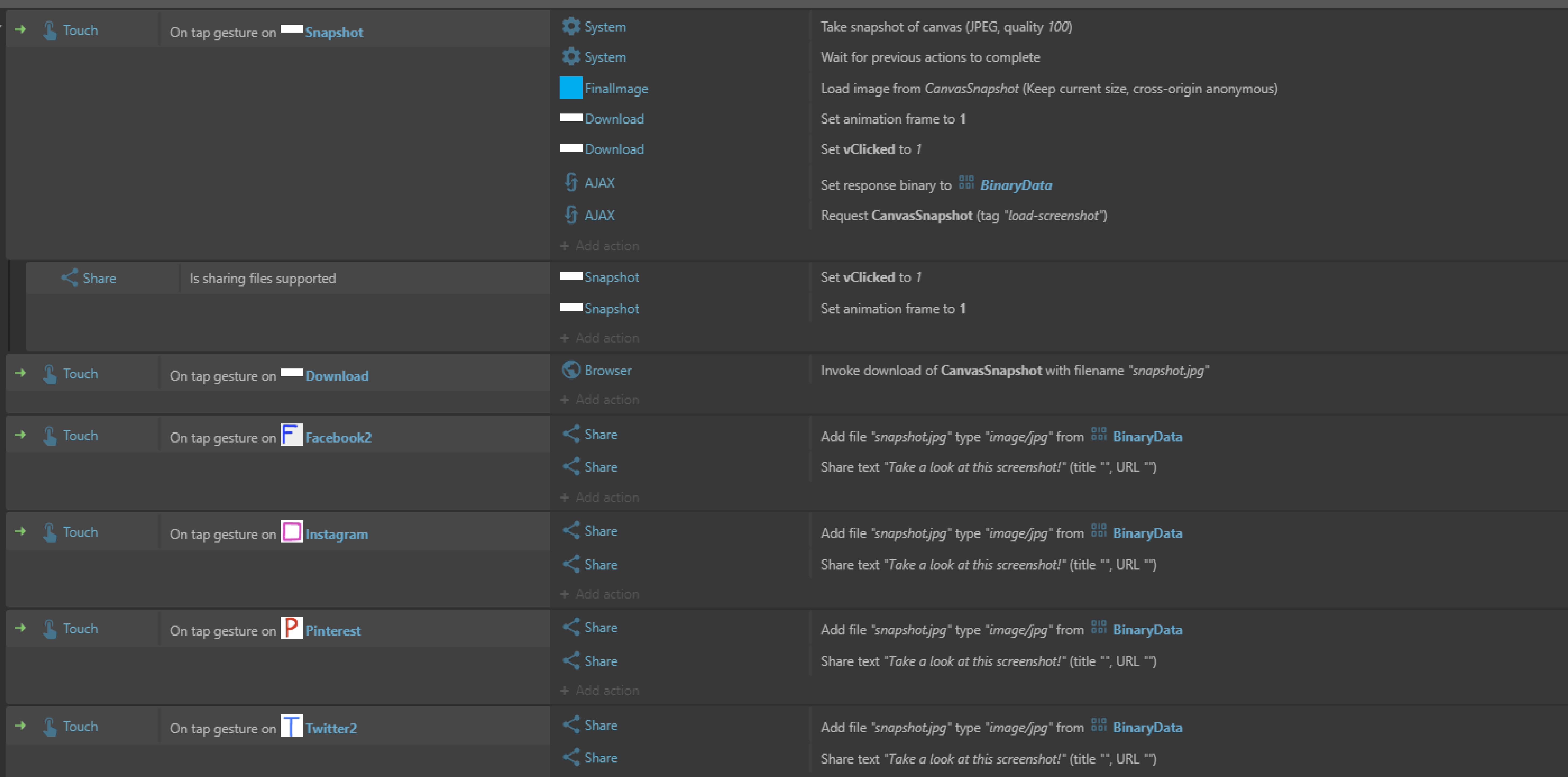Click BinaryData icon in Facebook2 Add file action
The image size is (1568, 777).
click(x=1099, y=434)
